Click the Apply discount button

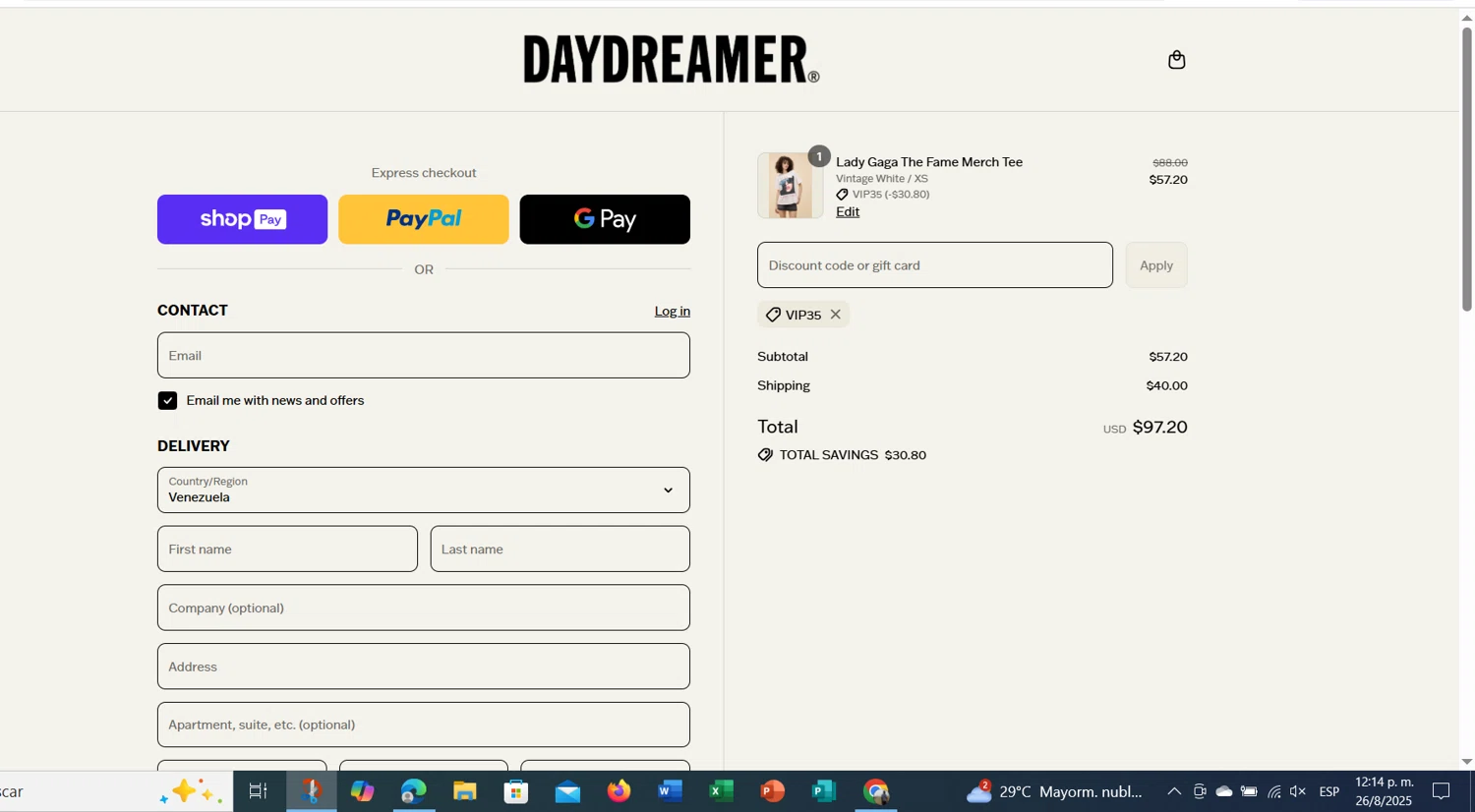pos(1156,265)
